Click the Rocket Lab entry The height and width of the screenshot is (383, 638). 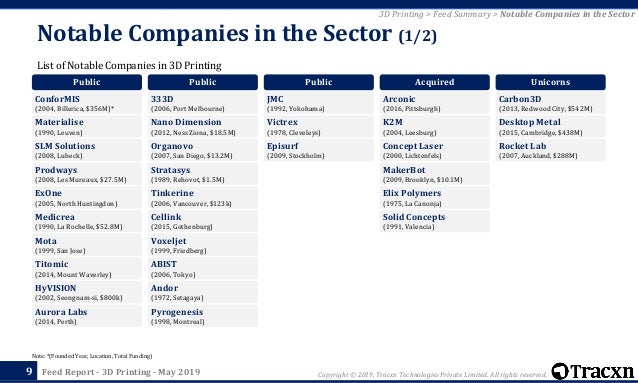551,150
